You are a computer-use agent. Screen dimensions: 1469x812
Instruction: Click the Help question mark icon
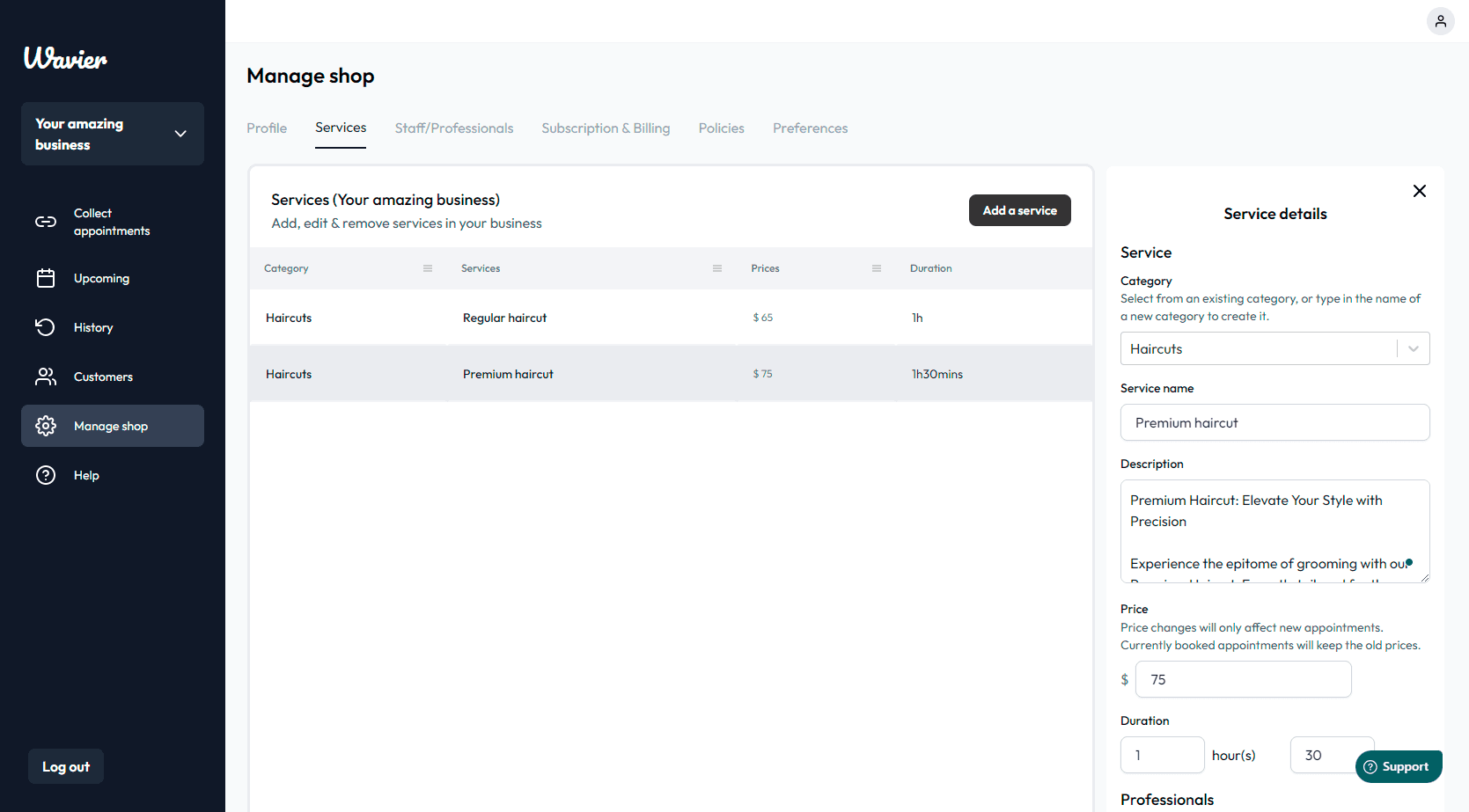pyautogui.click(x=46, y=475)
